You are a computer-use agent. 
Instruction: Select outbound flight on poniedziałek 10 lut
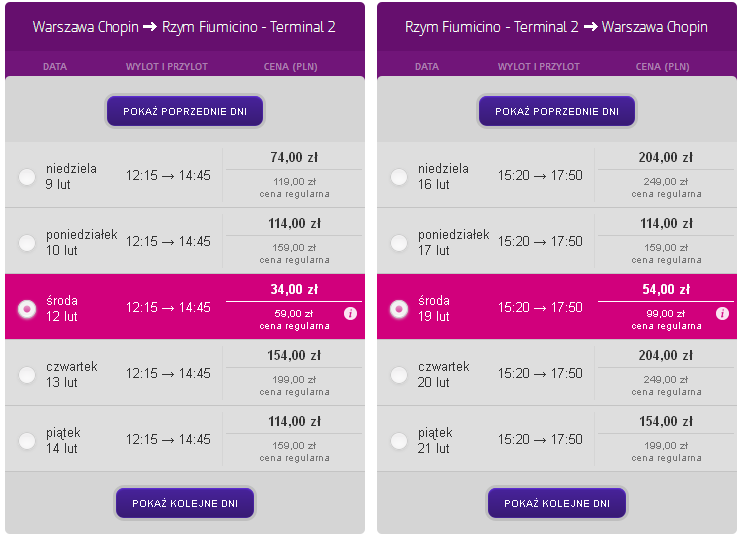(x=27, y=243)
